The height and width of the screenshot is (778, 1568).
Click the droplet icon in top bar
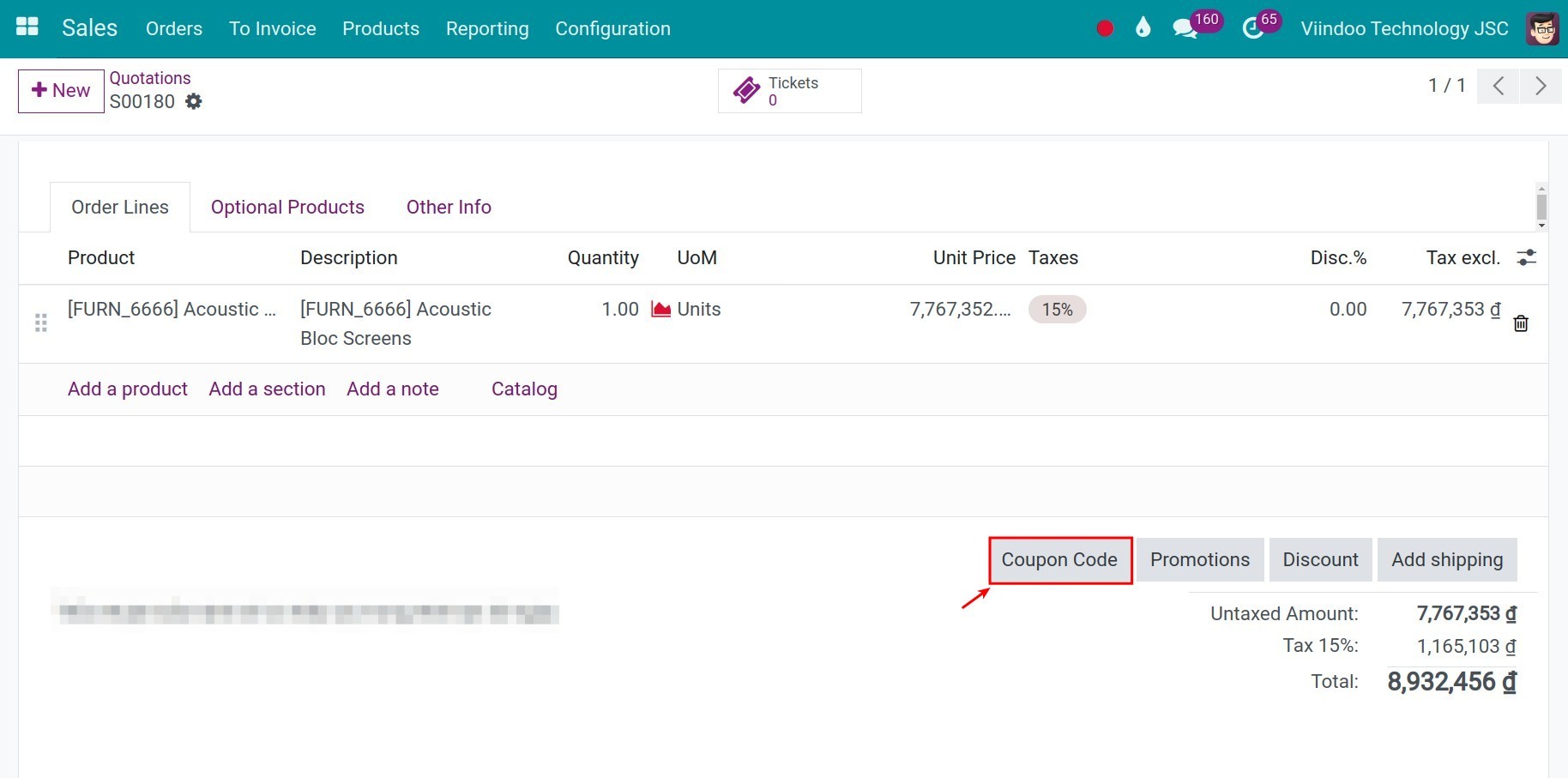point(1143,28)
